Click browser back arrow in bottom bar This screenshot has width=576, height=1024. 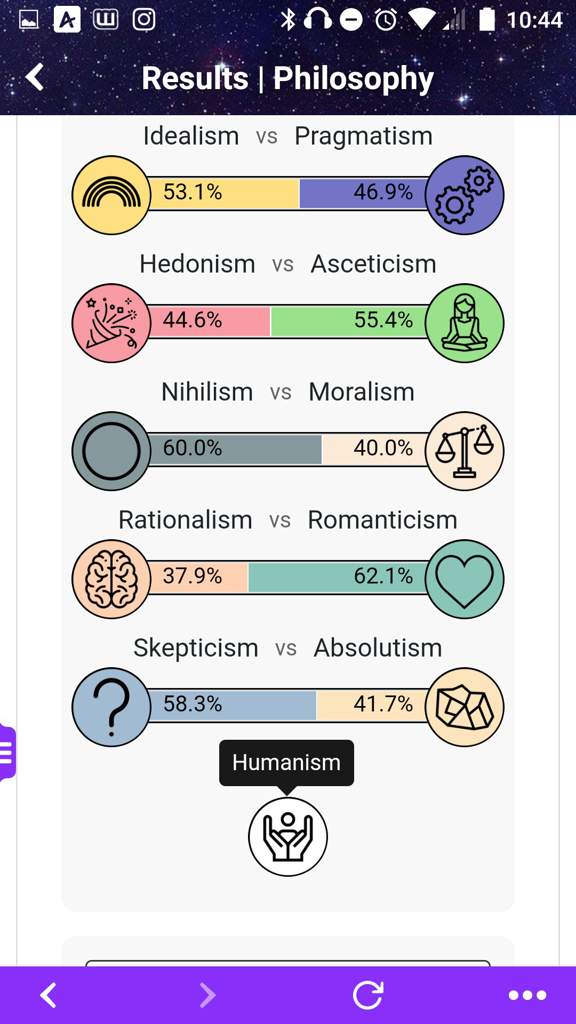click(48, 995)
